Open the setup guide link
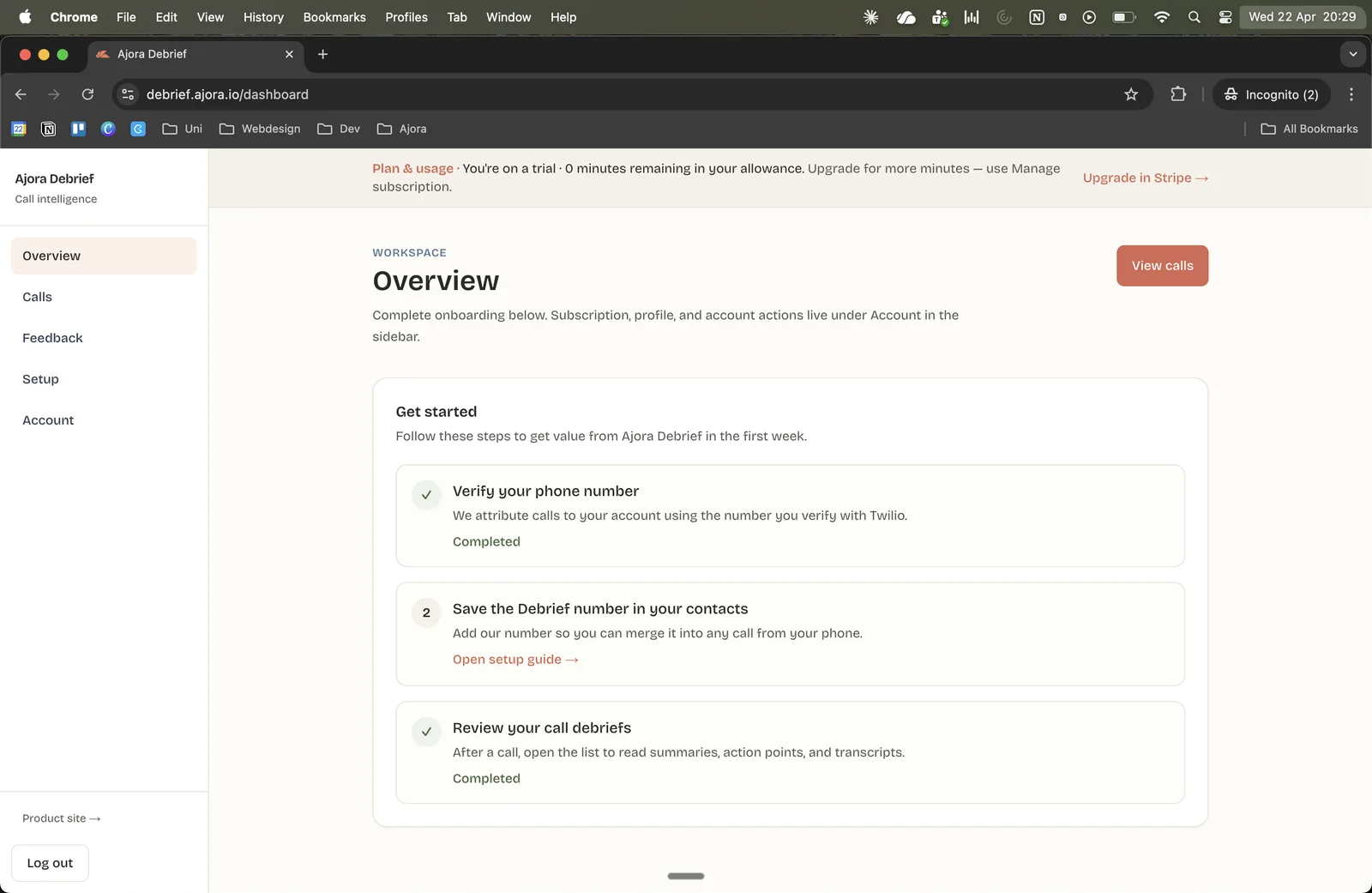Viewport: 1372px width, 893px height. 515,660
